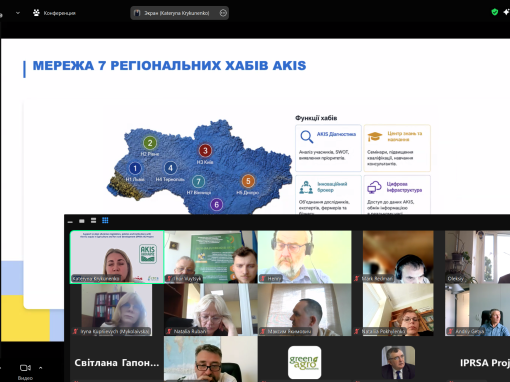Click the muted mic icon on Максим Якимович's tile
510x382 pixels.
[x=263, y=331]
